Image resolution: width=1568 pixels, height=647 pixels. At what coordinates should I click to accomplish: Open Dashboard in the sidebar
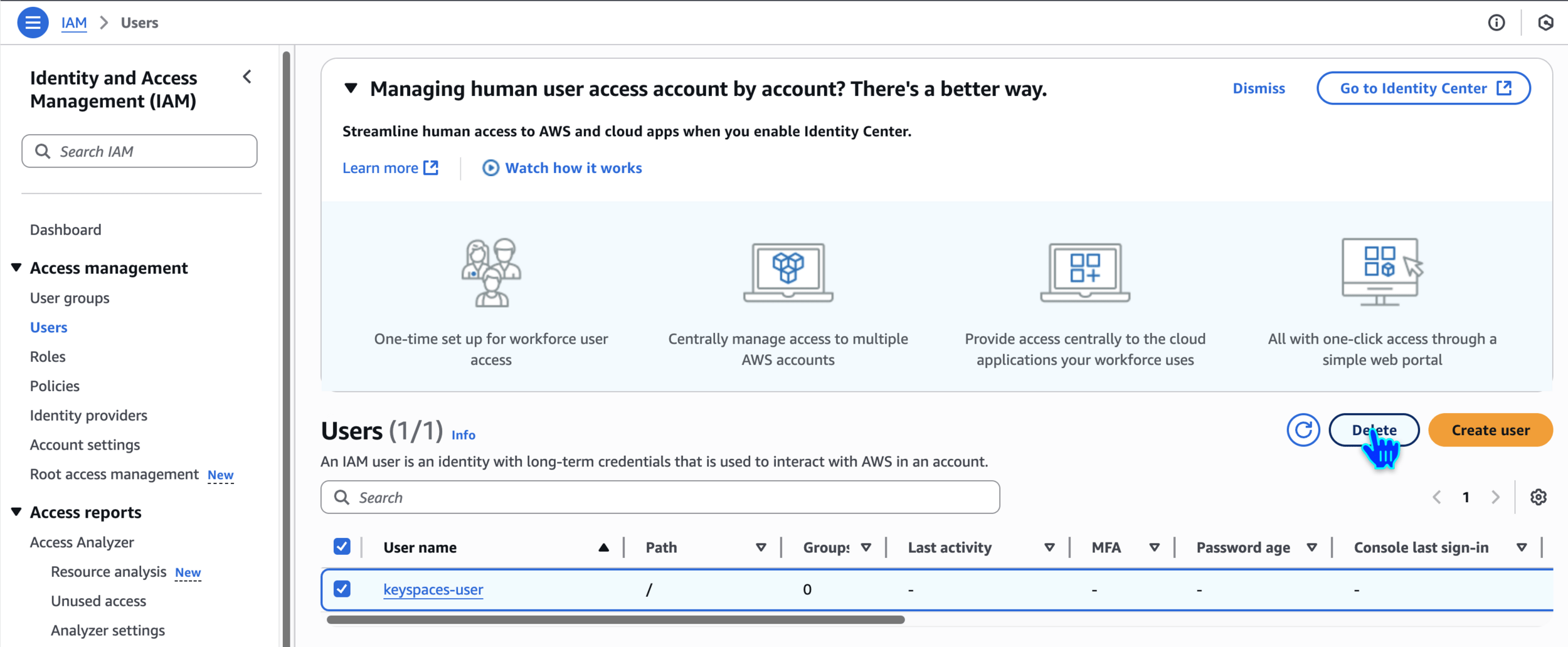point(66,229)
